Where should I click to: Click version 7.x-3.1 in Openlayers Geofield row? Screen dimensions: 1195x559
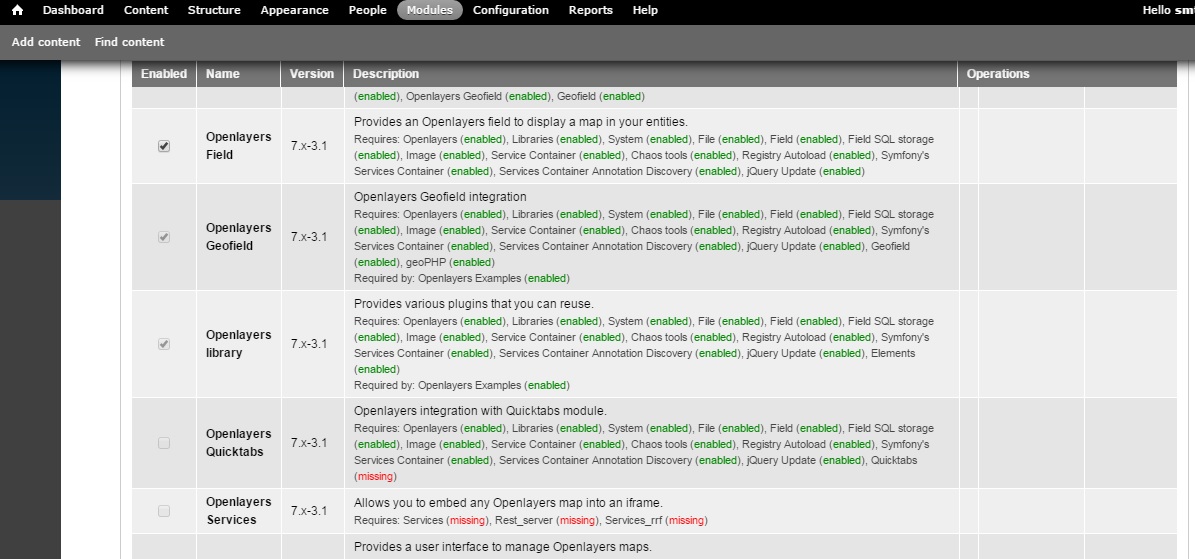click(x=309, y=236)
